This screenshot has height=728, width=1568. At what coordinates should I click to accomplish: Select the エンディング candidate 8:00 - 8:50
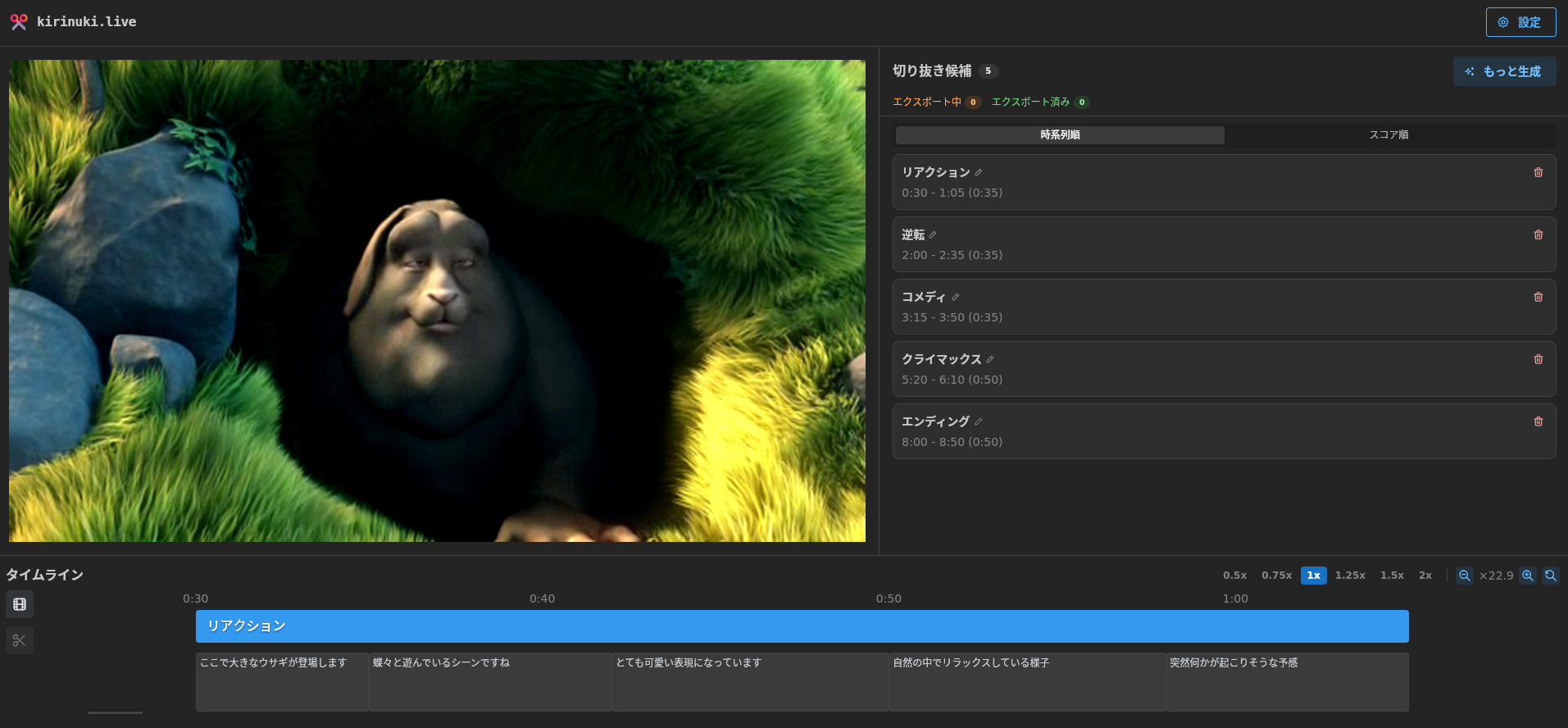pos(1224,431)
